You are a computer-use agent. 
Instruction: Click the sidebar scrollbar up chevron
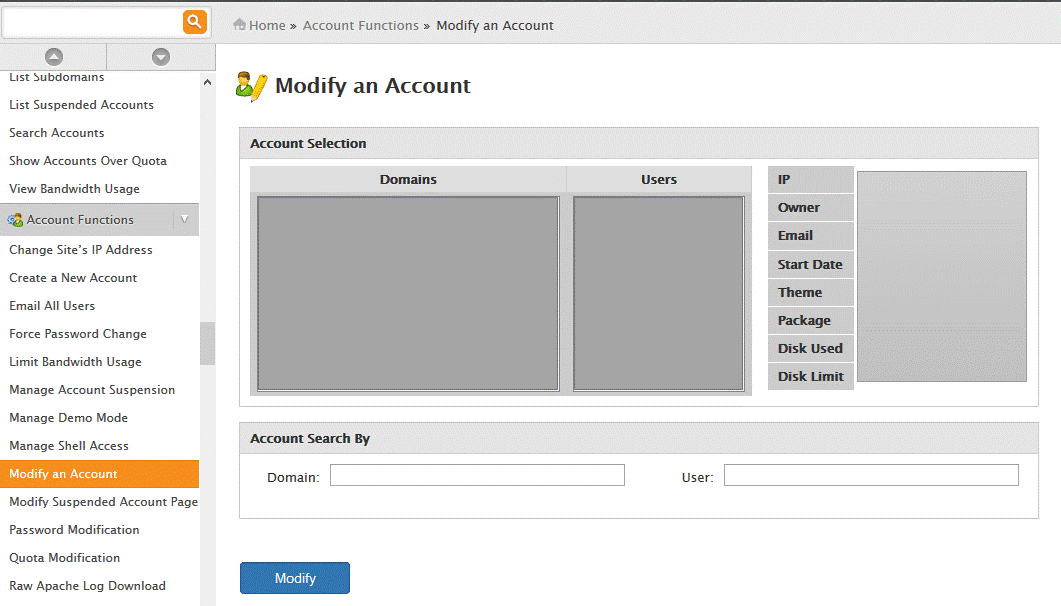(x=207, y=84)
